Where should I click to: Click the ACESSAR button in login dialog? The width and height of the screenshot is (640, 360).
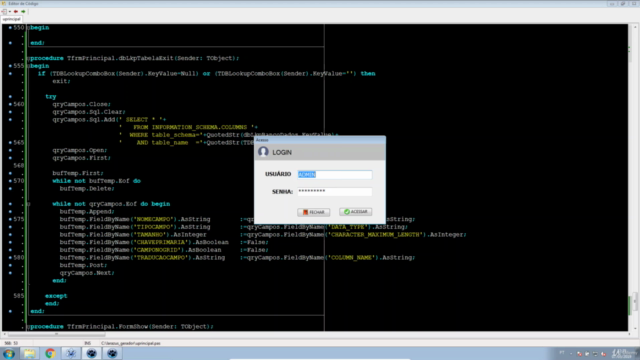(x=356, y=211)
